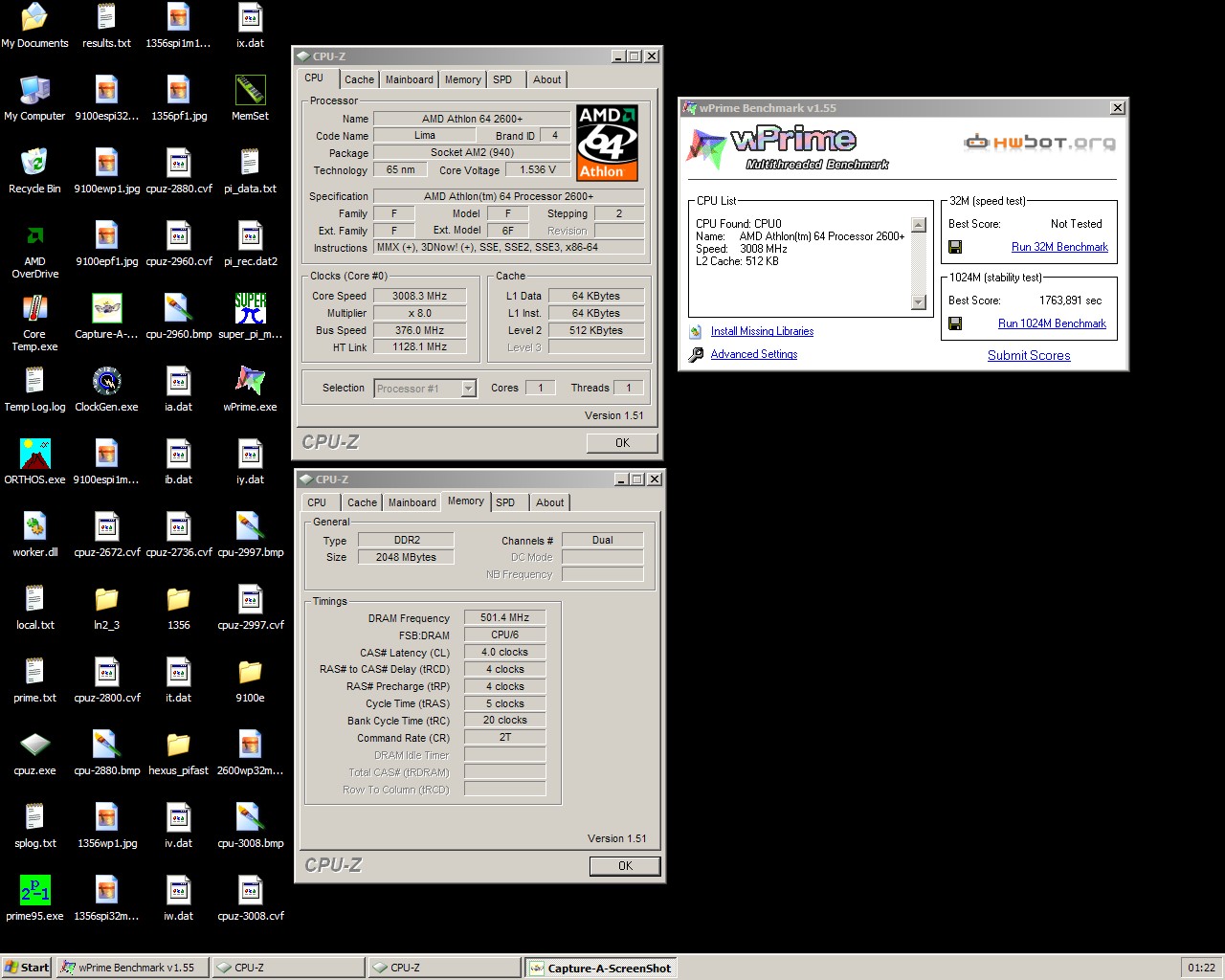Click the Advanced Settings magnifier icon

(x=696, y=355)
